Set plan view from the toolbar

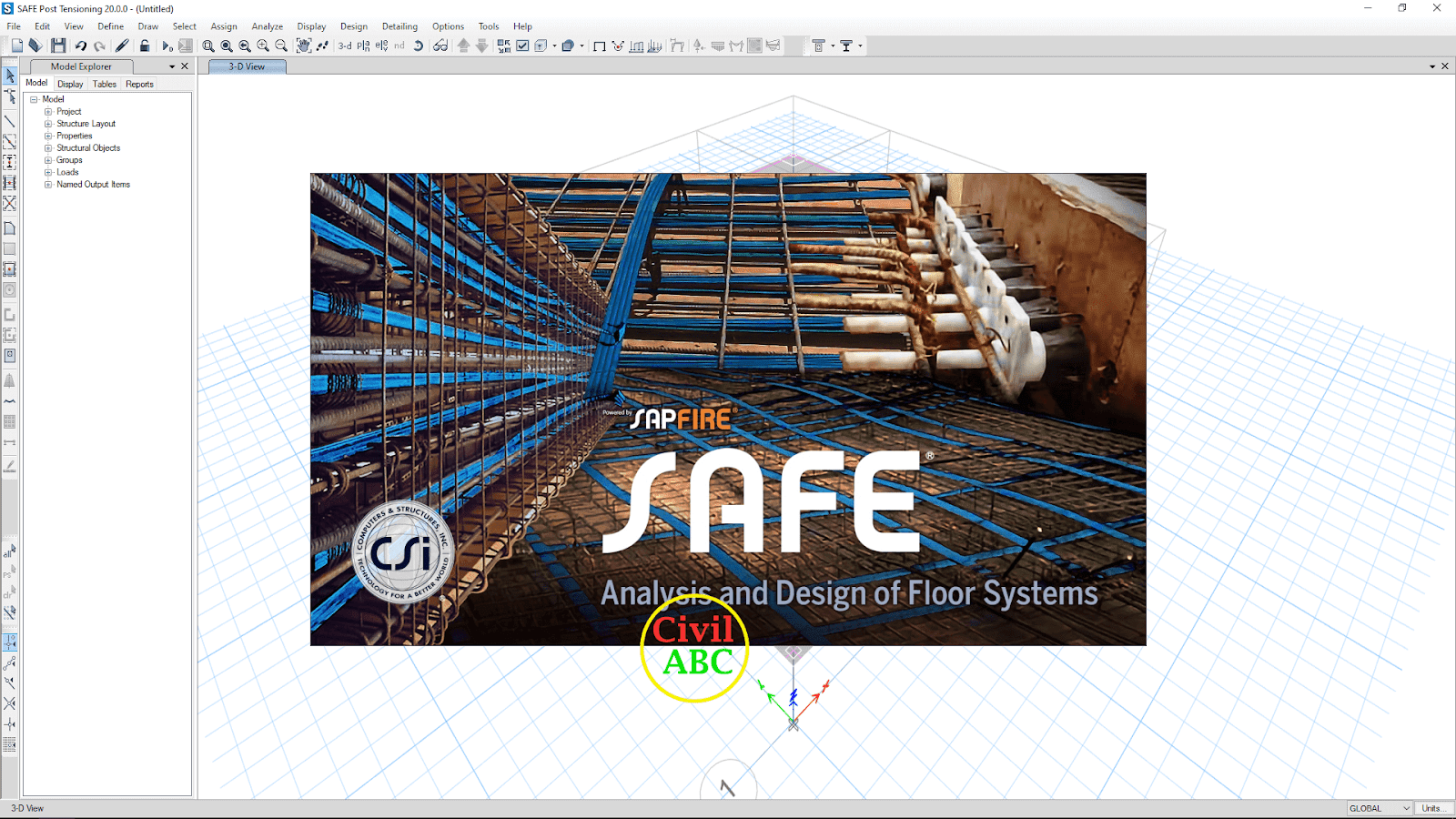[363, 45]
